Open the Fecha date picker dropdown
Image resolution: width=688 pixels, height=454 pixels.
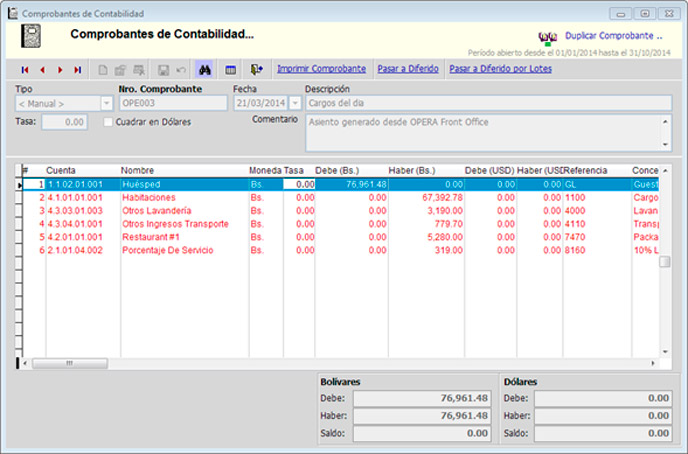click(294, 103)
